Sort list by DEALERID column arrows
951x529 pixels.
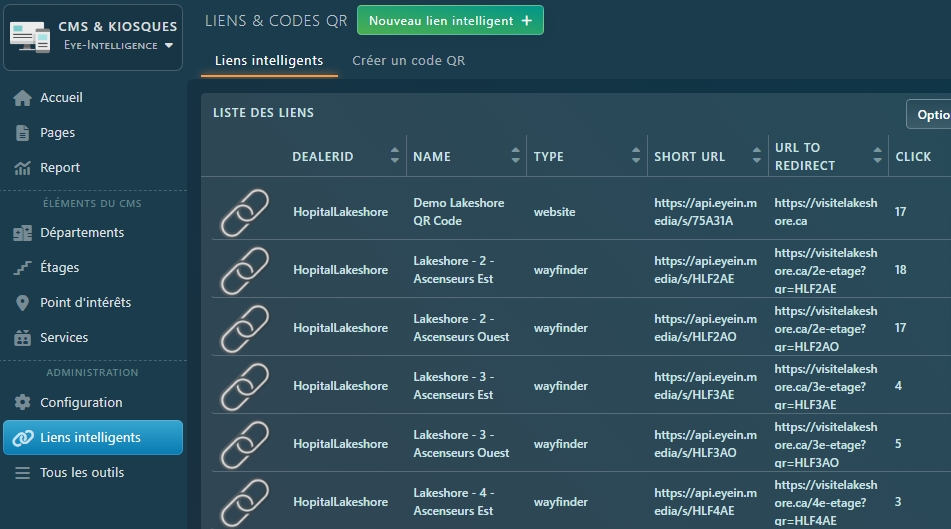pos(395,156)
